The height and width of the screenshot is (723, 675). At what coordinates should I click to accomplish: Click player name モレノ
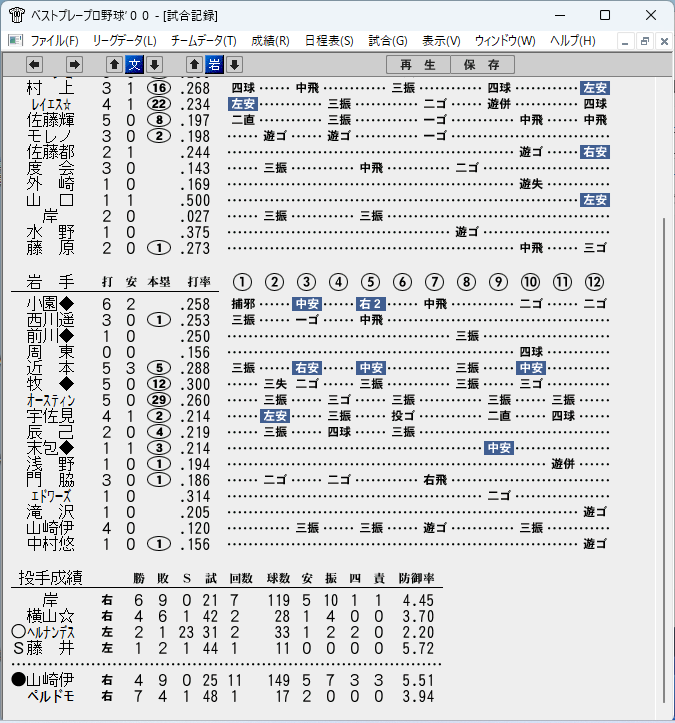click(50, 136)
